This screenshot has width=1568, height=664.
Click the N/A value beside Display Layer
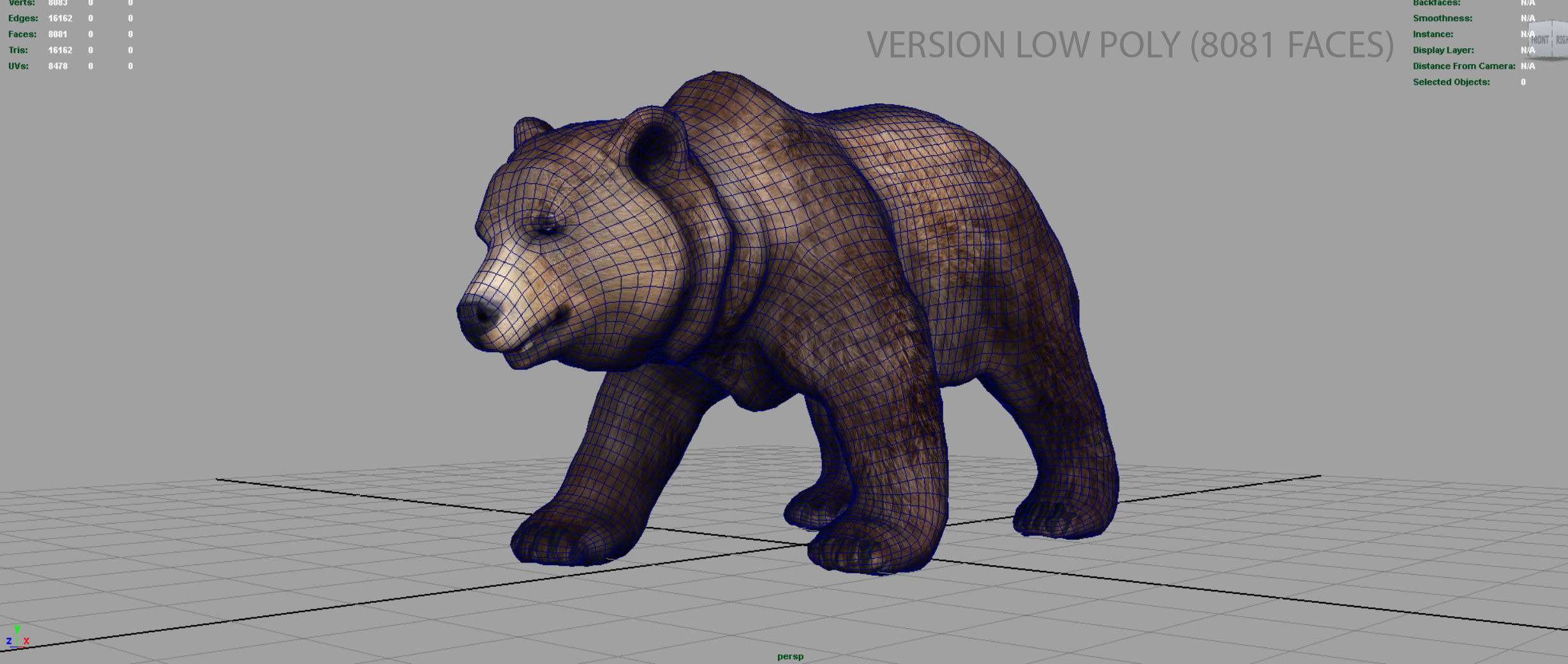tap(1528, 50)
